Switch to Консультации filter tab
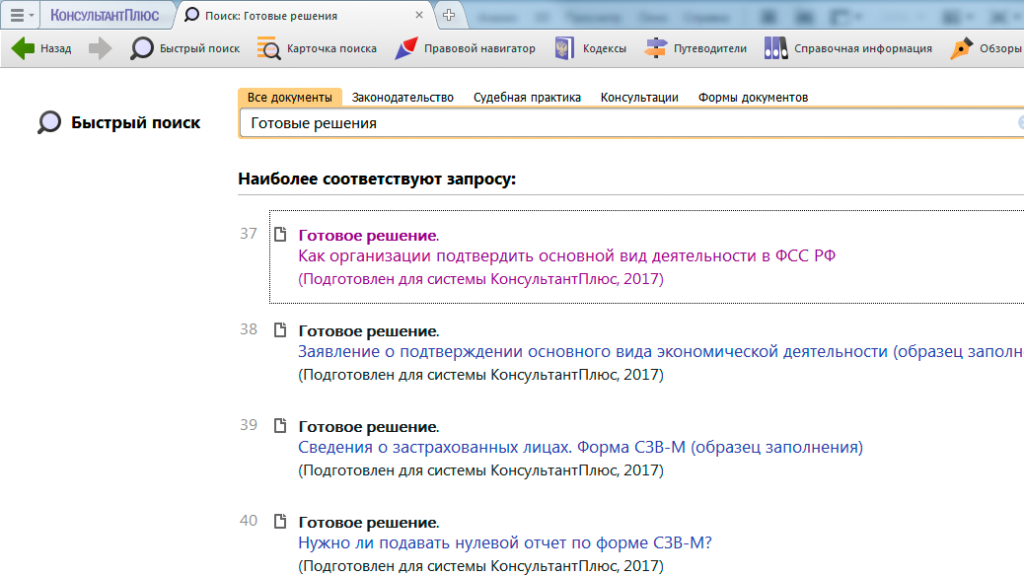Viewport: 1024px width, 576px height. point(639,97)
